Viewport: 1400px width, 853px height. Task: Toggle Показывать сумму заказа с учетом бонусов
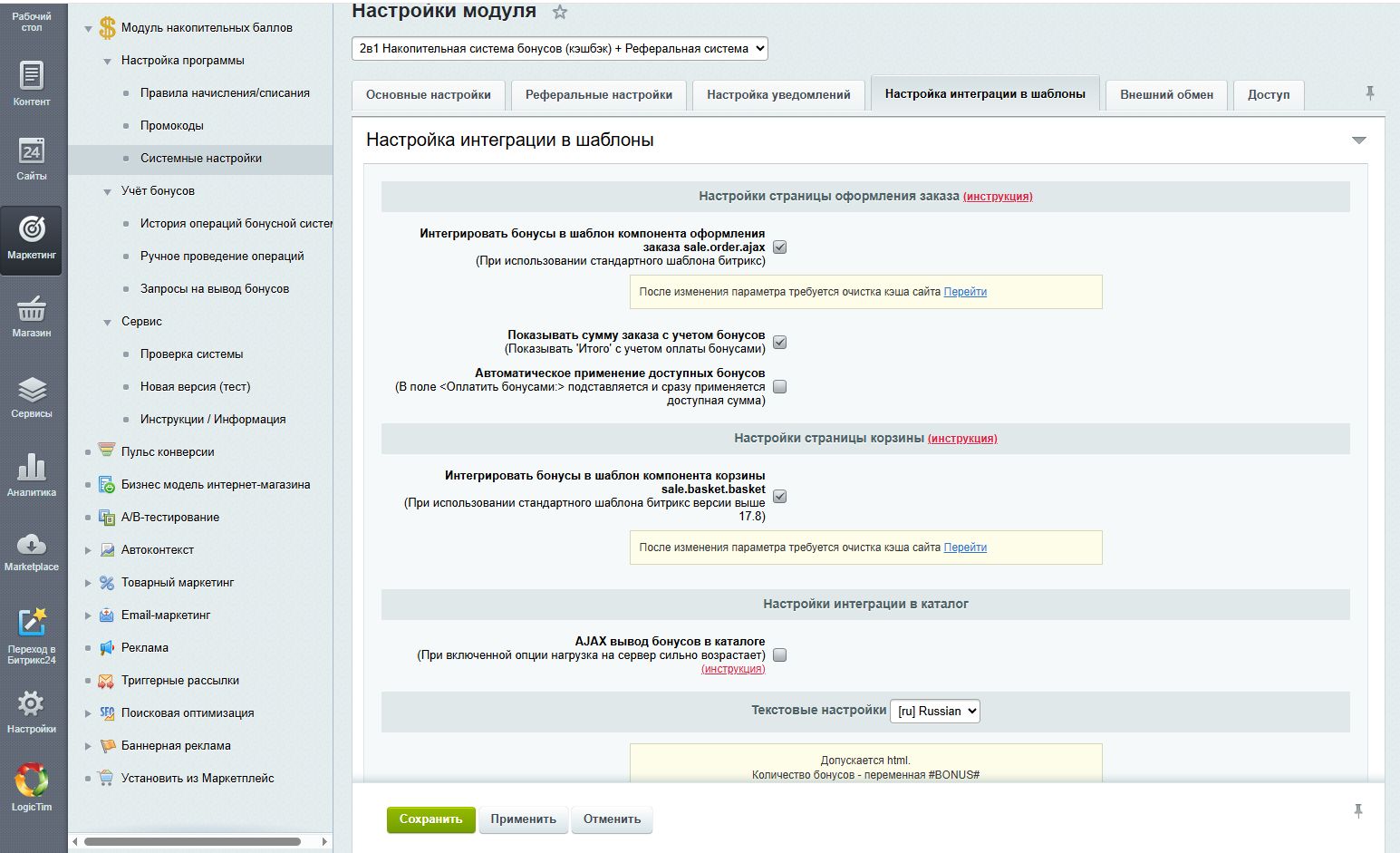tap(779, 342)
